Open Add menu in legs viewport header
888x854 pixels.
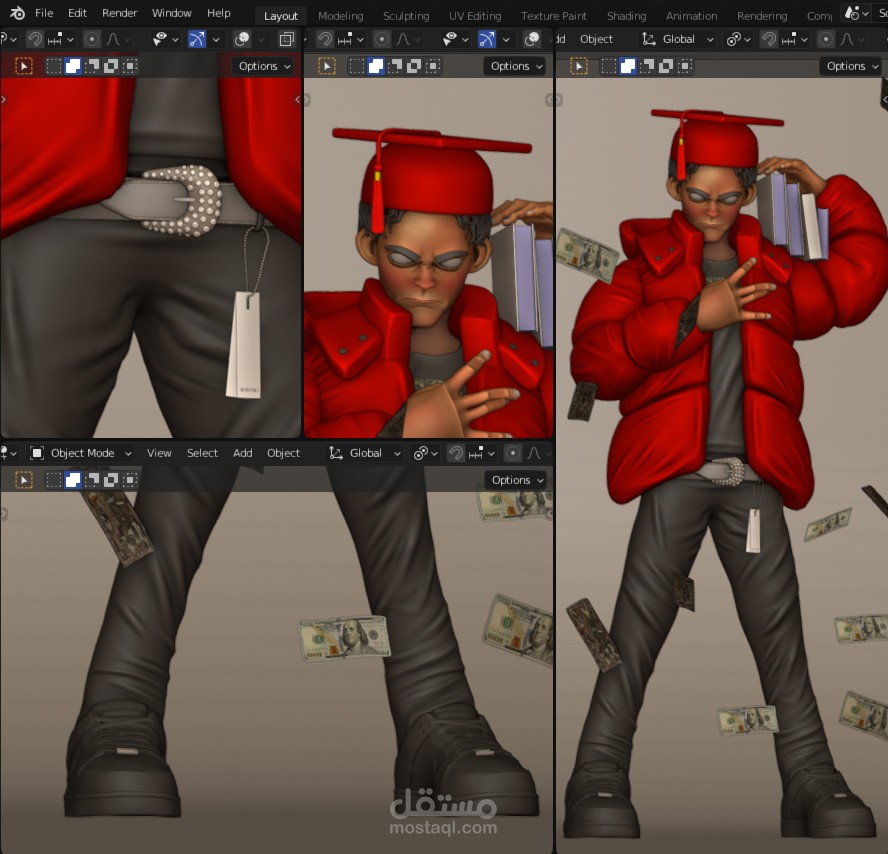tap(242, 453)
